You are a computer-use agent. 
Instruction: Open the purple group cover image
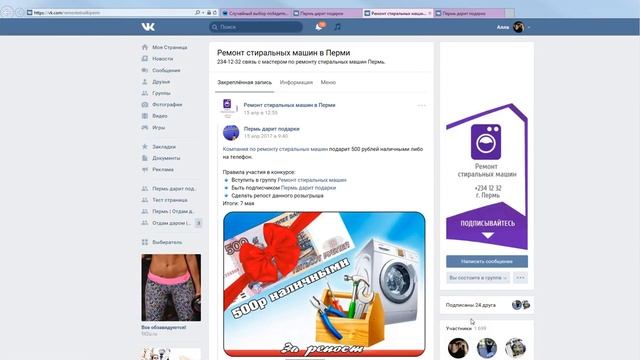(x=487, y=176)
